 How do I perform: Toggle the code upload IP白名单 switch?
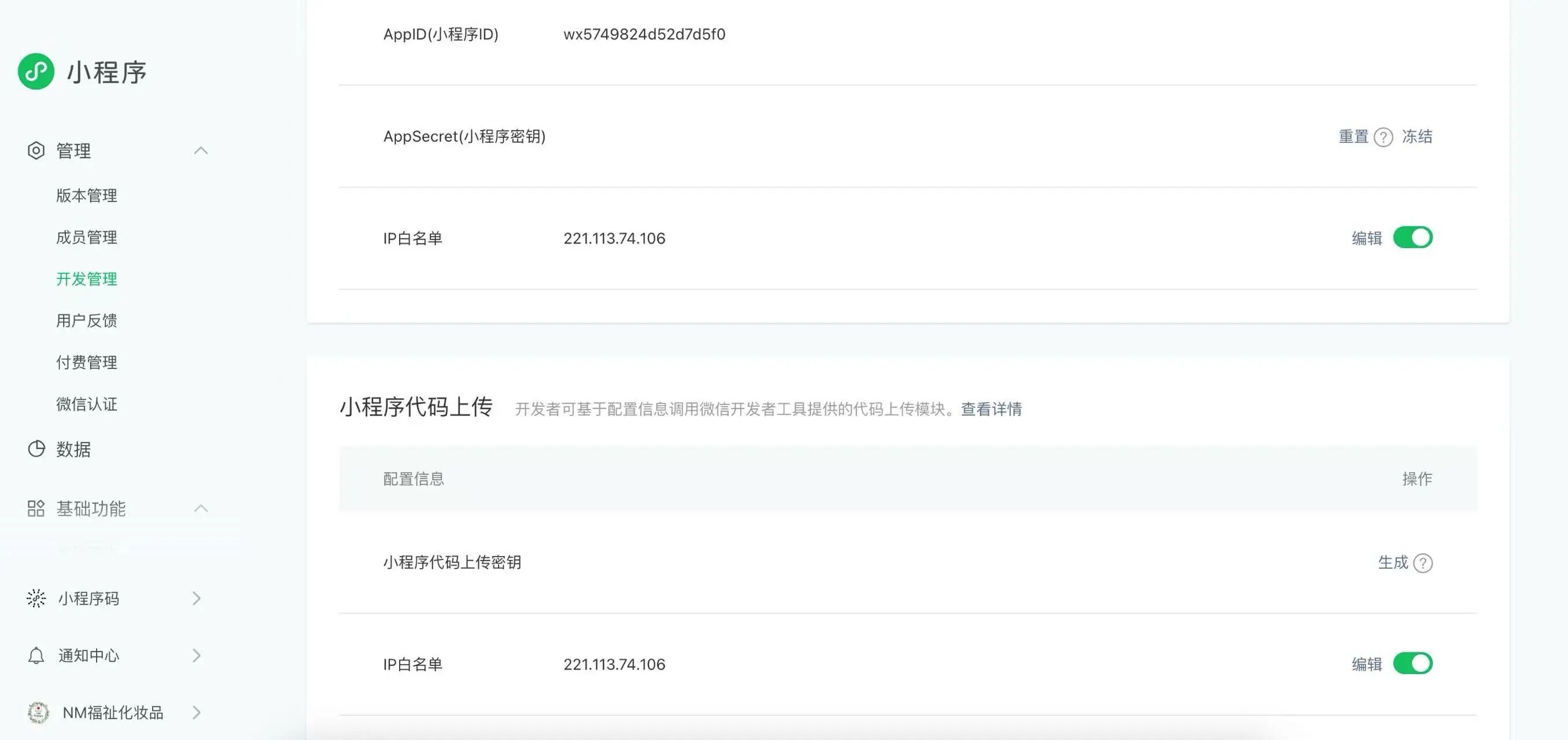(x=1413, y=663)
